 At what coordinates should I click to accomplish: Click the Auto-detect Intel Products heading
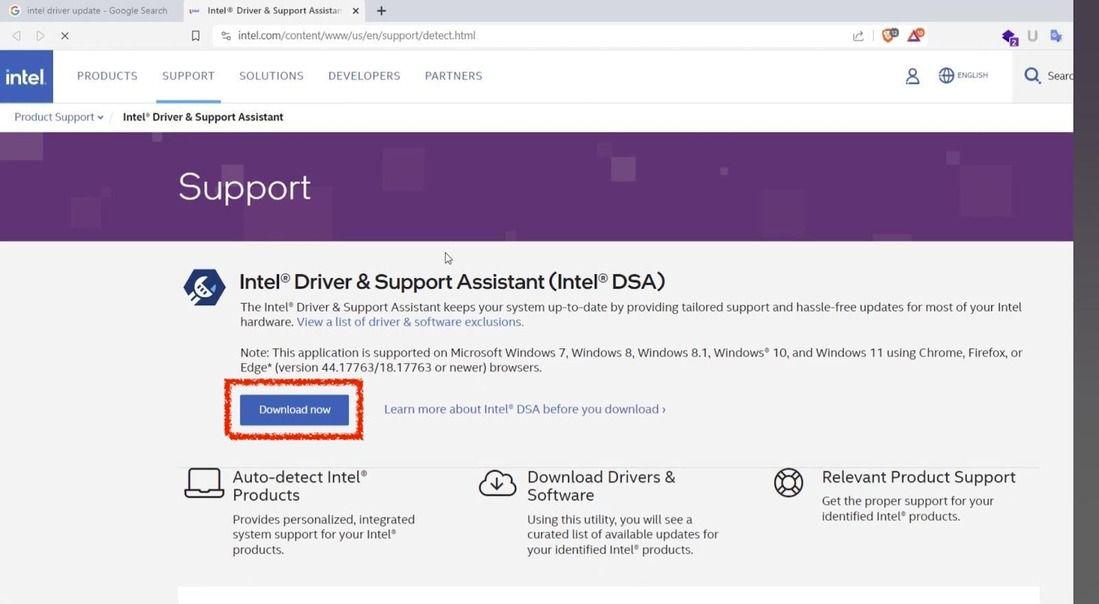pyautogui.click(x=300, y=486)
